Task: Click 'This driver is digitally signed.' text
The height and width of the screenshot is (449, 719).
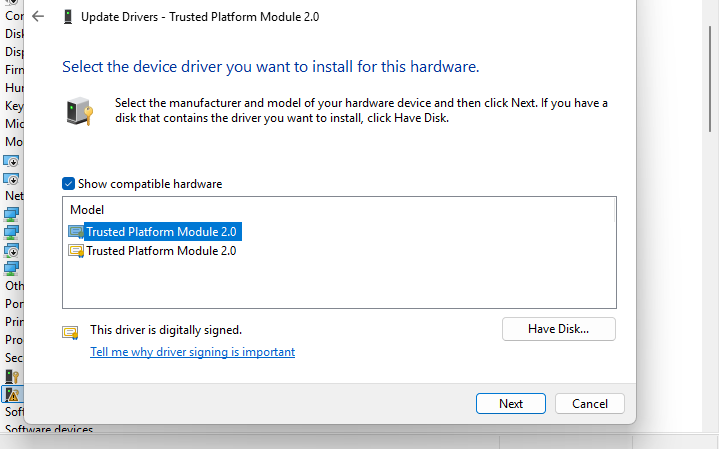Action: (166, 330)
